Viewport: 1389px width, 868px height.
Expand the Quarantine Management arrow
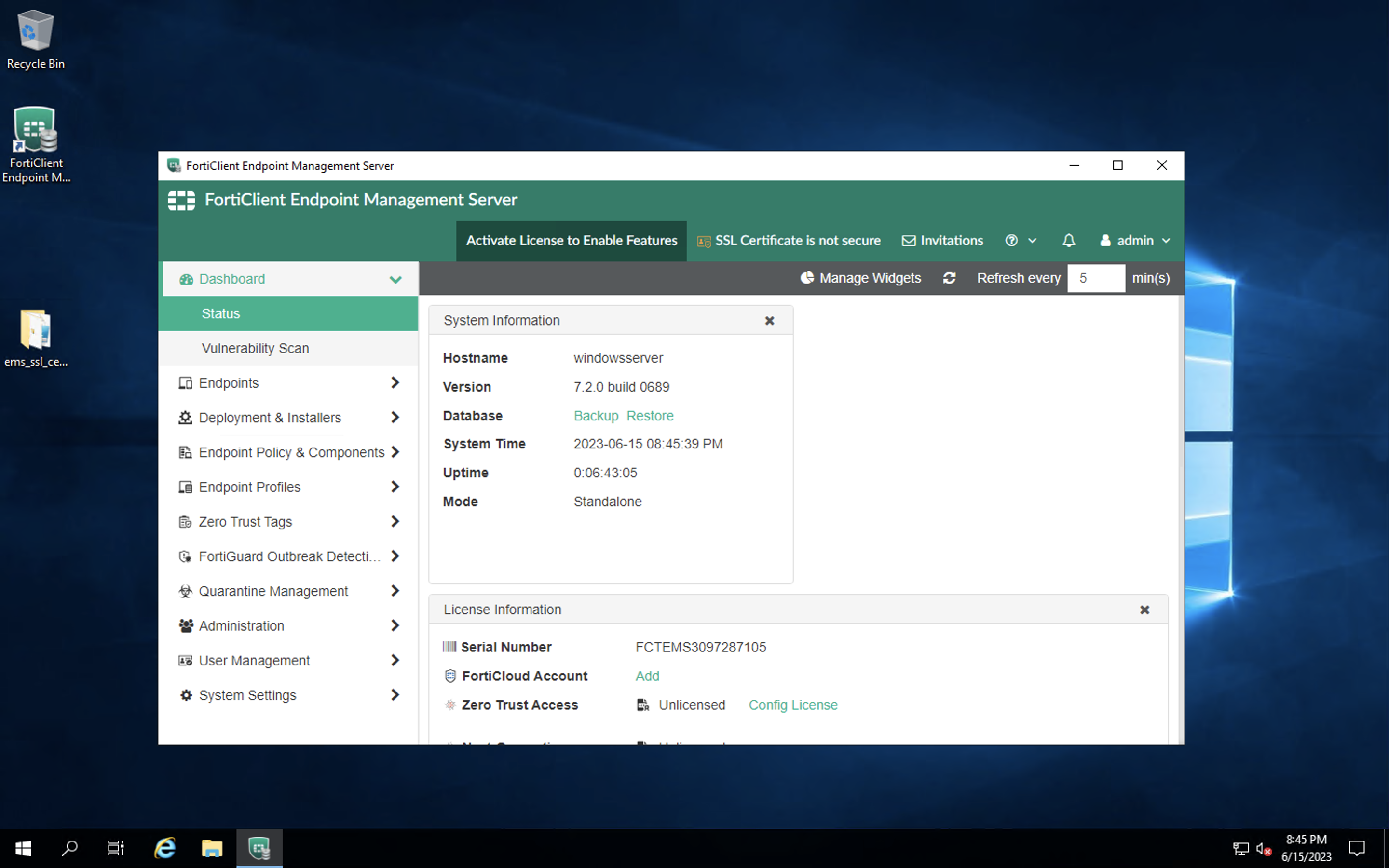pos(395,591)
